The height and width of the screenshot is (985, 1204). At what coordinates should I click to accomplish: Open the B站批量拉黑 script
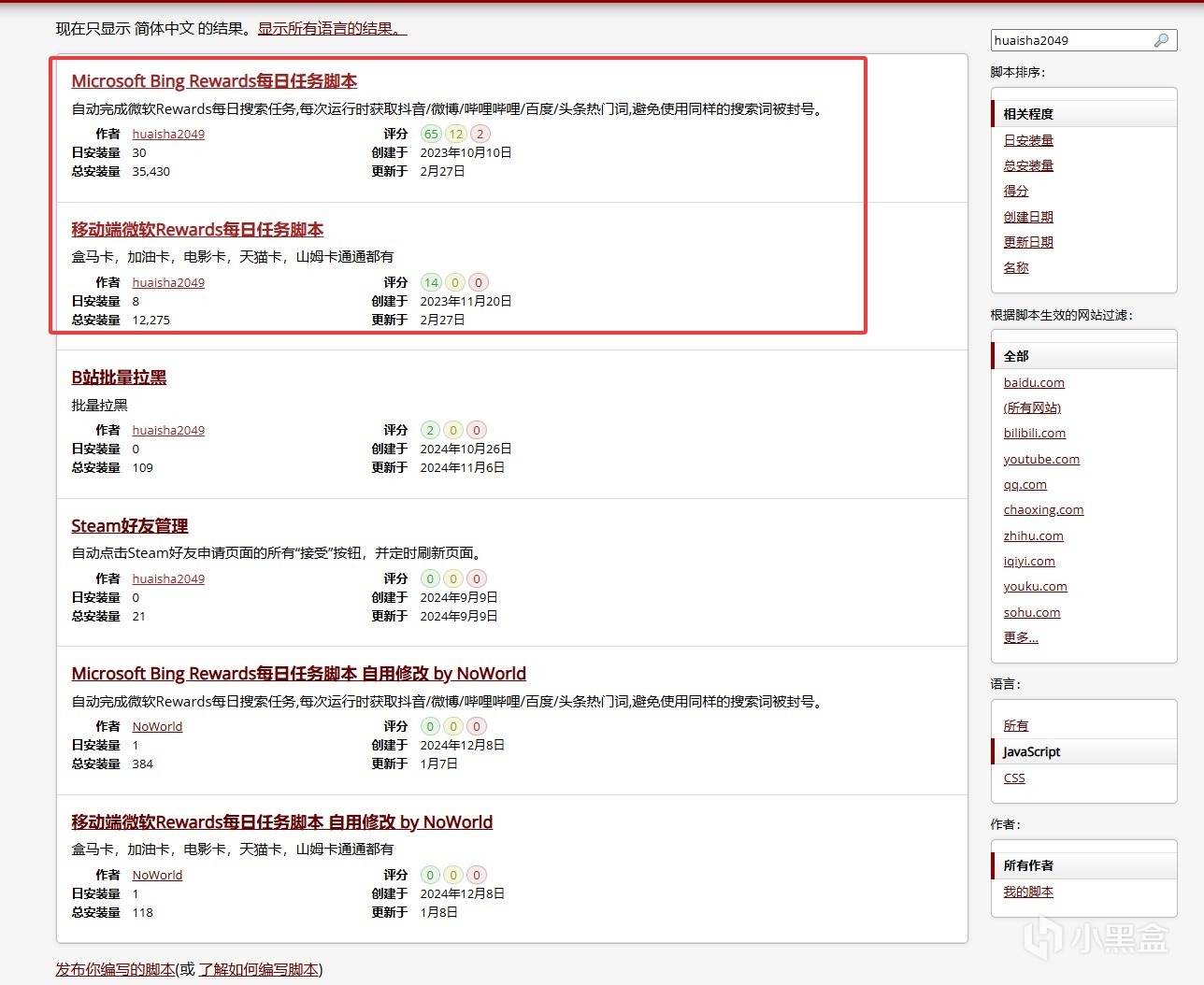pyautogui.click(x=119, y=378)
